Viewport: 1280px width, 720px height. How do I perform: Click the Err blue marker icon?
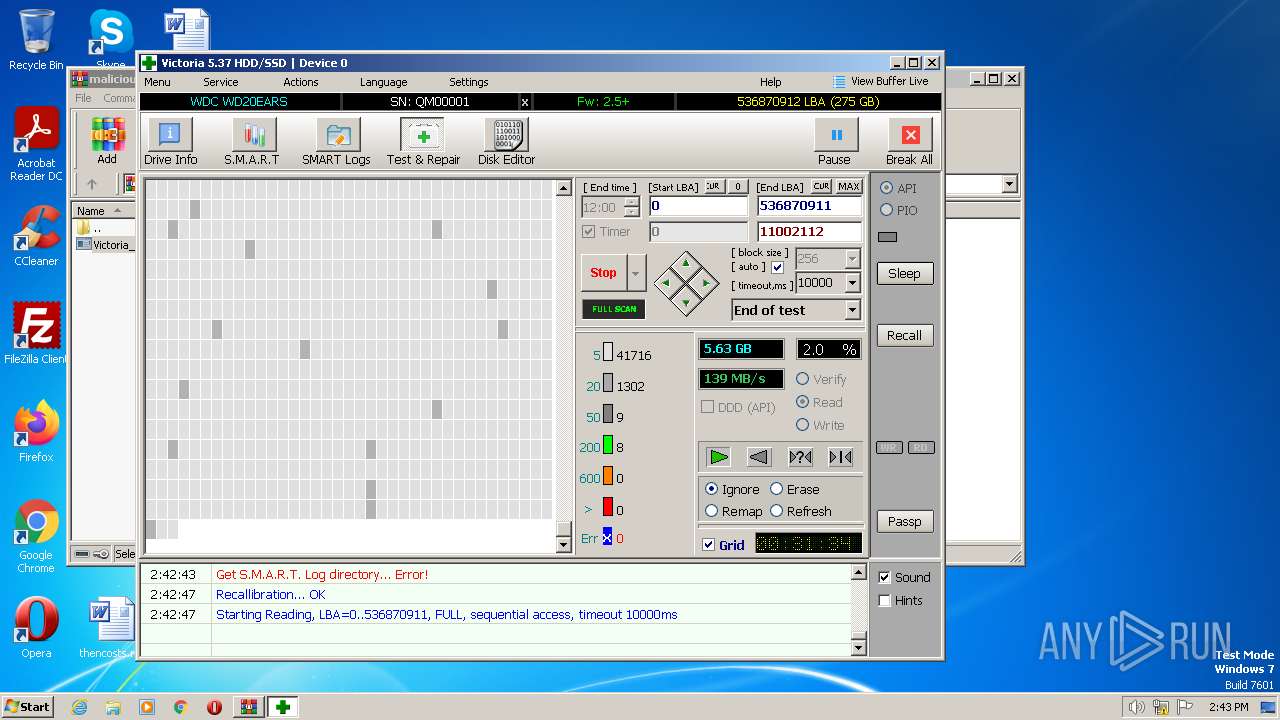coord(607,537)
